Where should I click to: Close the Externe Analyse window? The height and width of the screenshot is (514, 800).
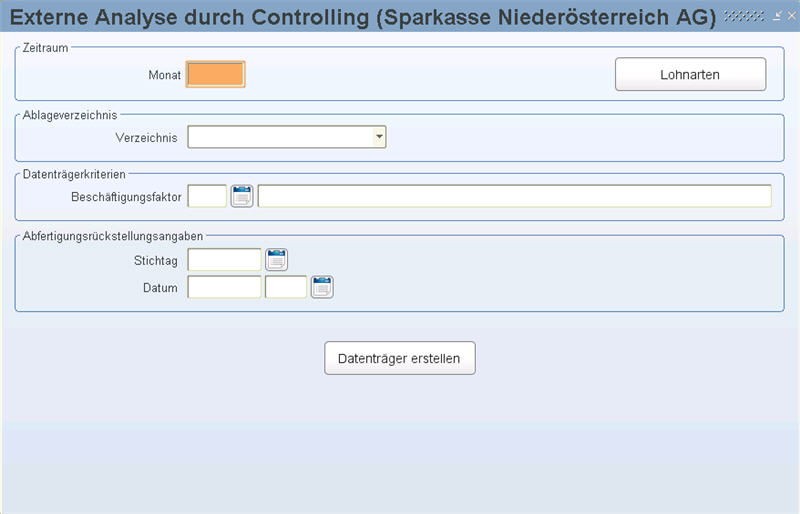[x=790, y=17]
